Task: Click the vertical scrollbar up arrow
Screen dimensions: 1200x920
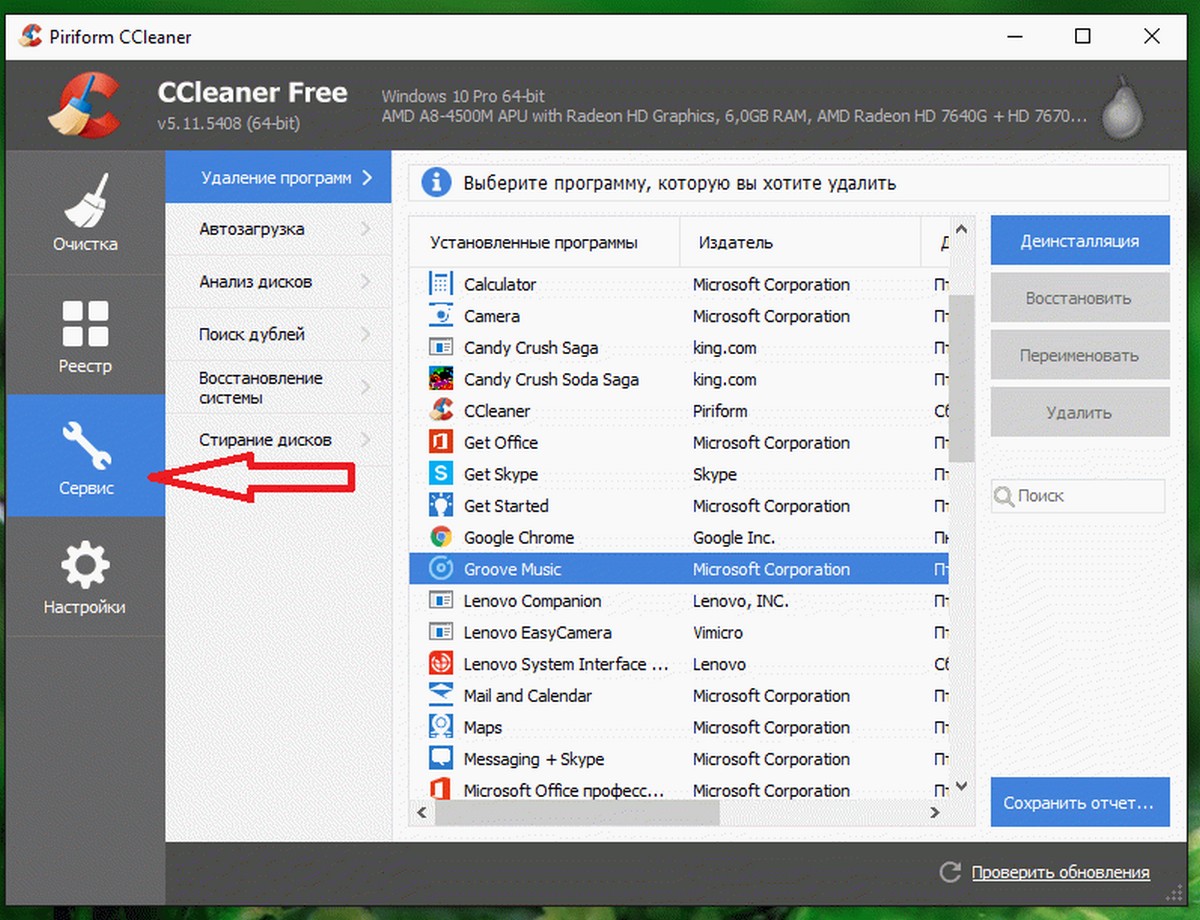Action: pos(961,229)
